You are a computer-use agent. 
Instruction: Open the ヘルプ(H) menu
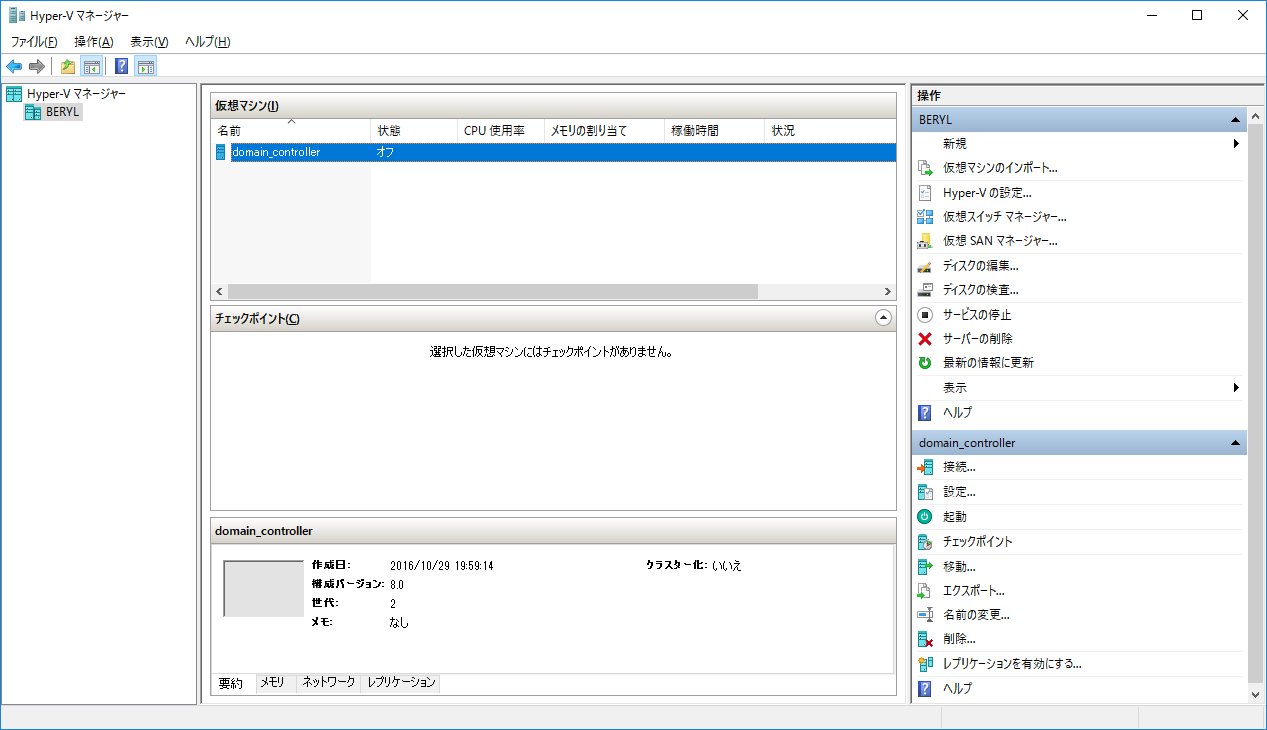pos(208,42)
